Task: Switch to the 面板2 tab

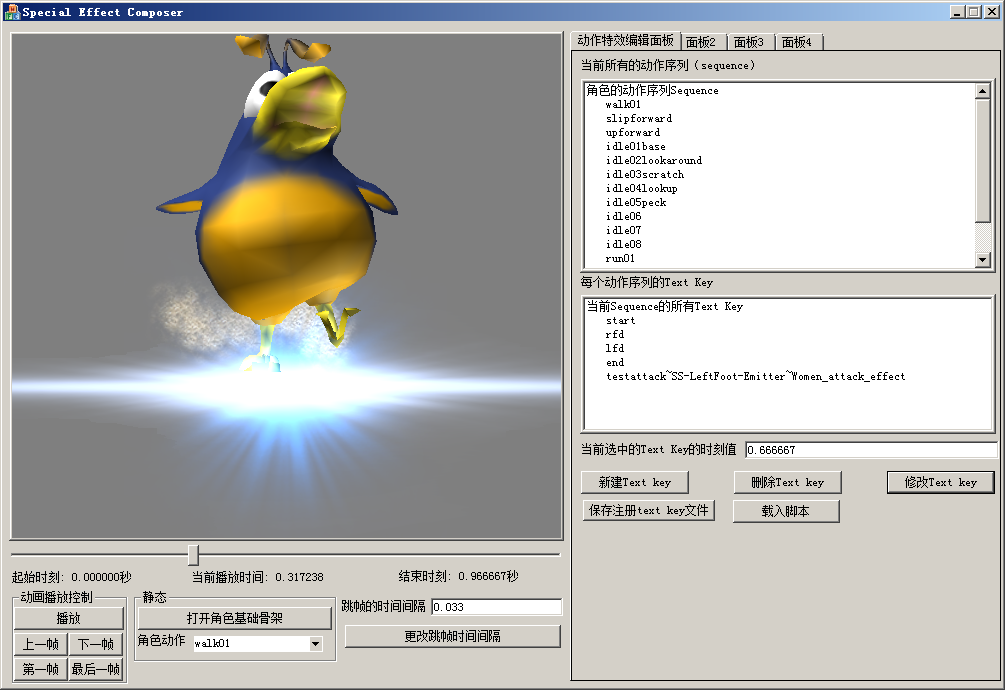Action: [701, 42]
